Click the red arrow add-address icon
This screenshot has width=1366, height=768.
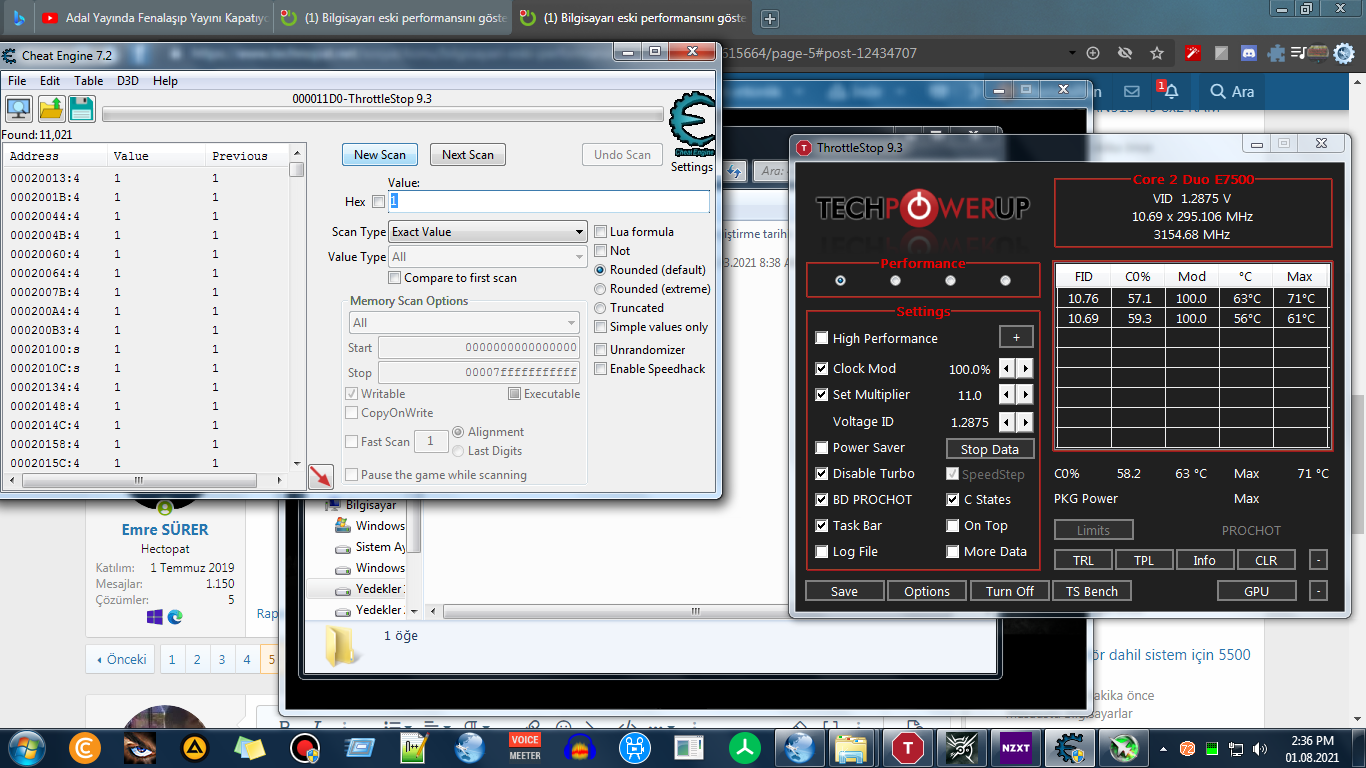click(321, 477)
